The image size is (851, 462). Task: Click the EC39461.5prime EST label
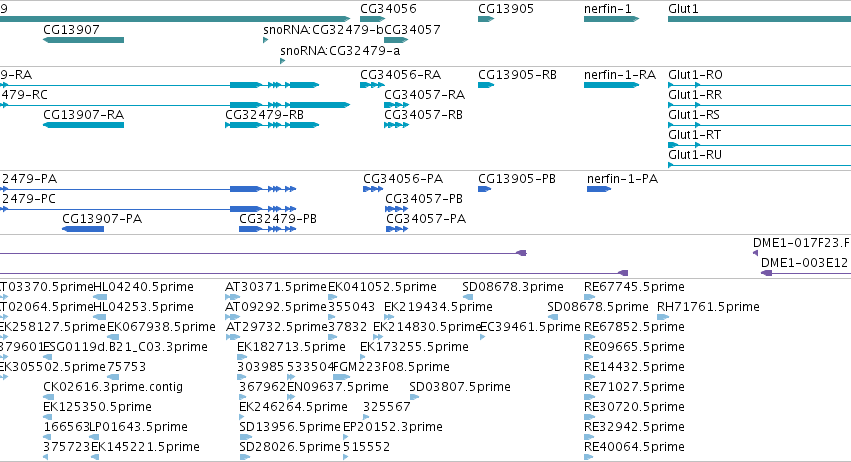(x=530, y=327)
